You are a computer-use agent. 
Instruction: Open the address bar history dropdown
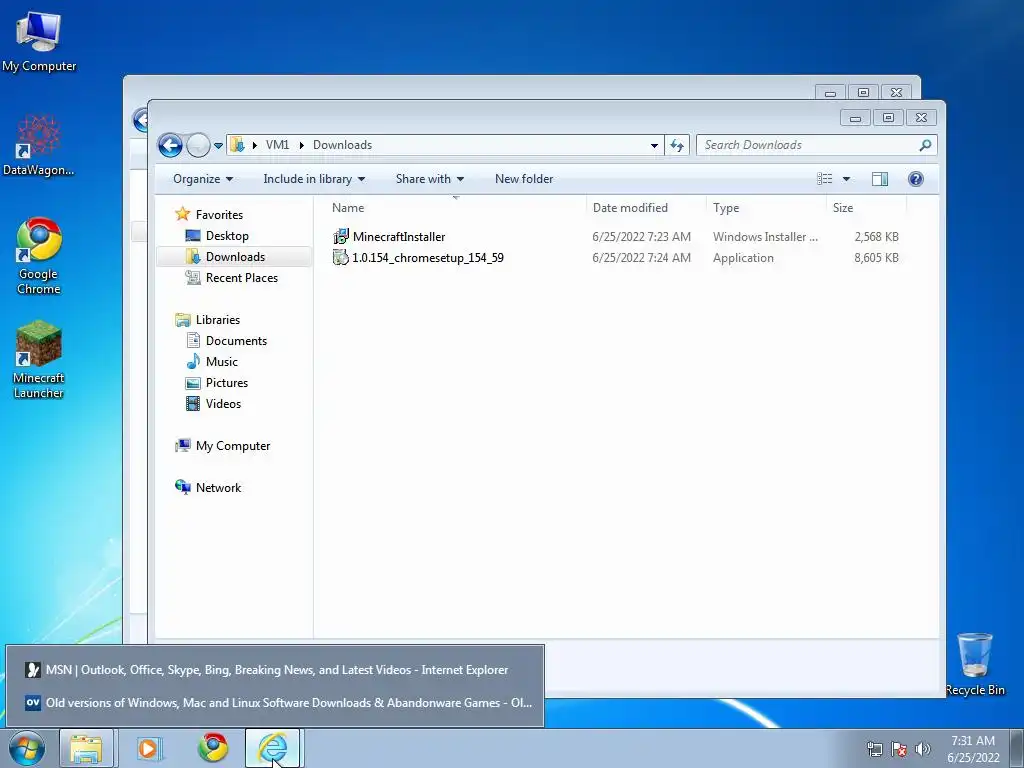pos(654,146)
